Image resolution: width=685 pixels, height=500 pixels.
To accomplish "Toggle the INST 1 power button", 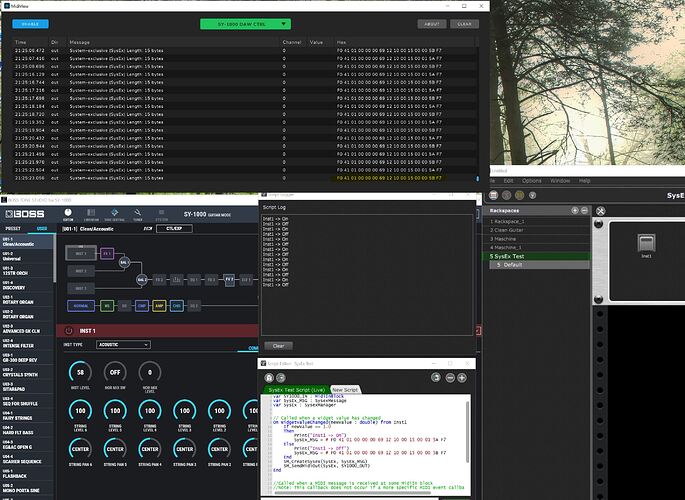I will click(69, 331).
